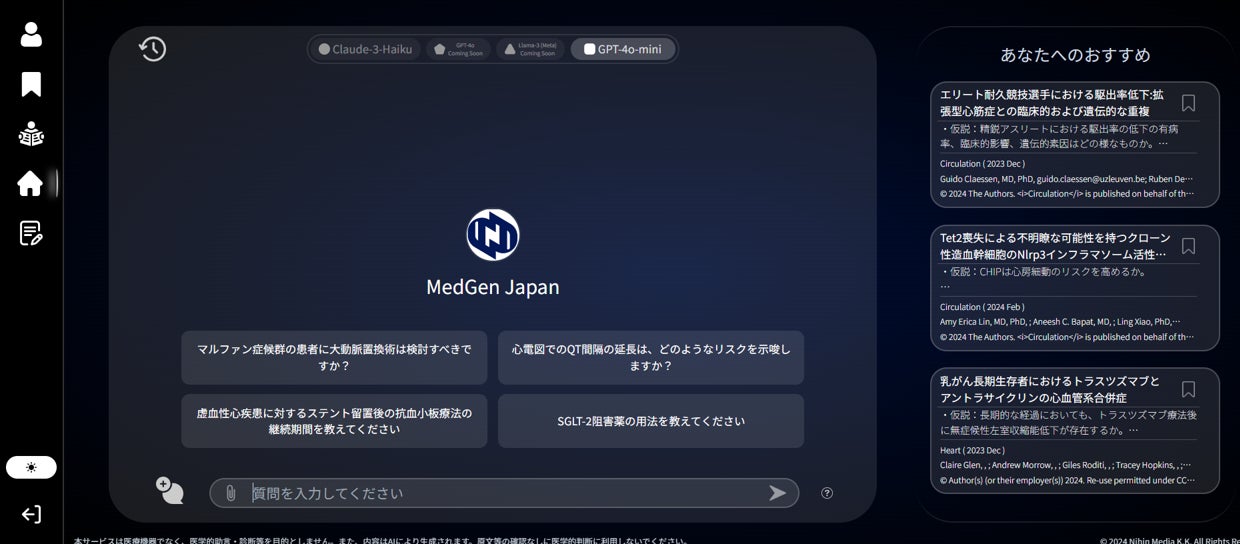Click the Circulation (2024 Feb) journal text

(x=982, y=307)
